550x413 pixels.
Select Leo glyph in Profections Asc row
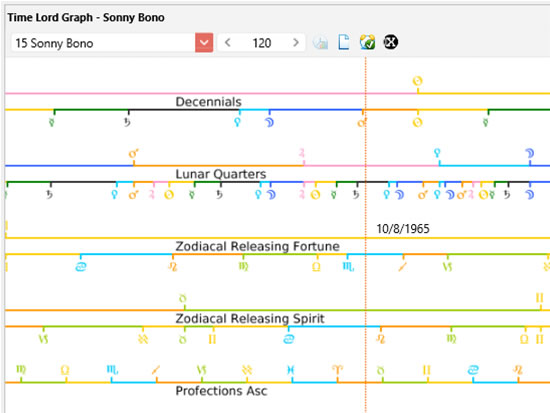pyautogui.click(x=518, y=369)
